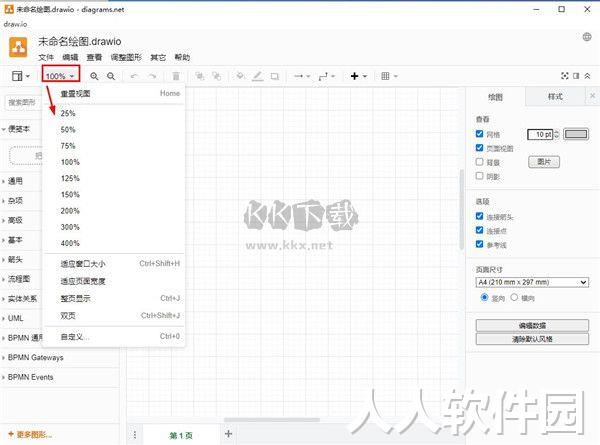The image size is (600, 445).
Task: Click the redo arrow icon
Action: [x=152, y=76]
